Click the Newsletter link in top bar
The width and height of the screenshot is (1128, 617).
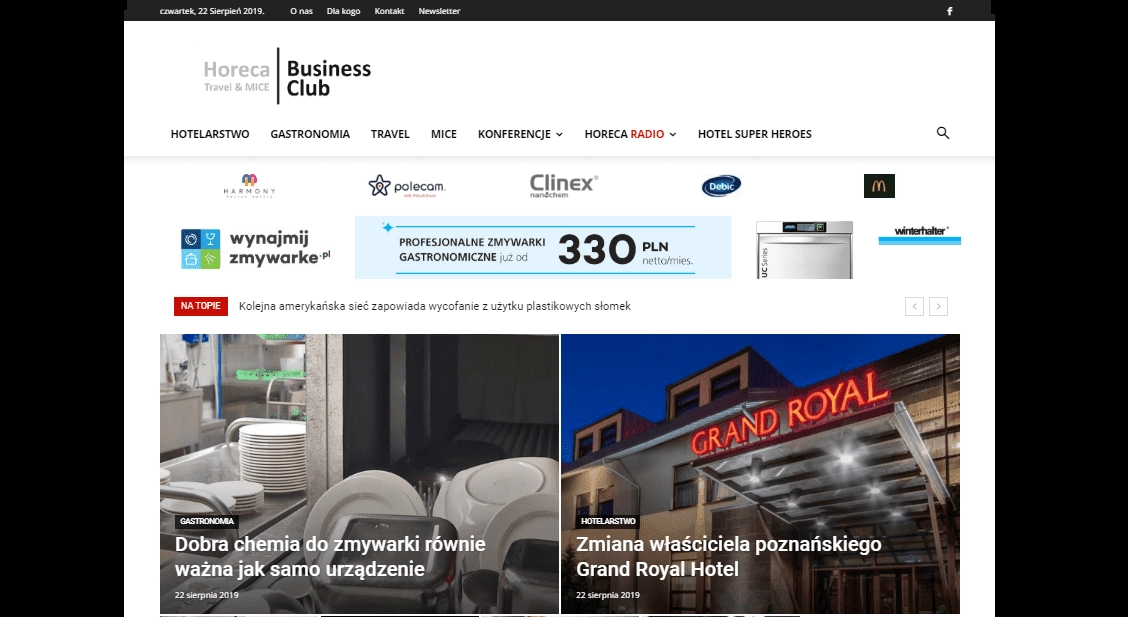439,11
